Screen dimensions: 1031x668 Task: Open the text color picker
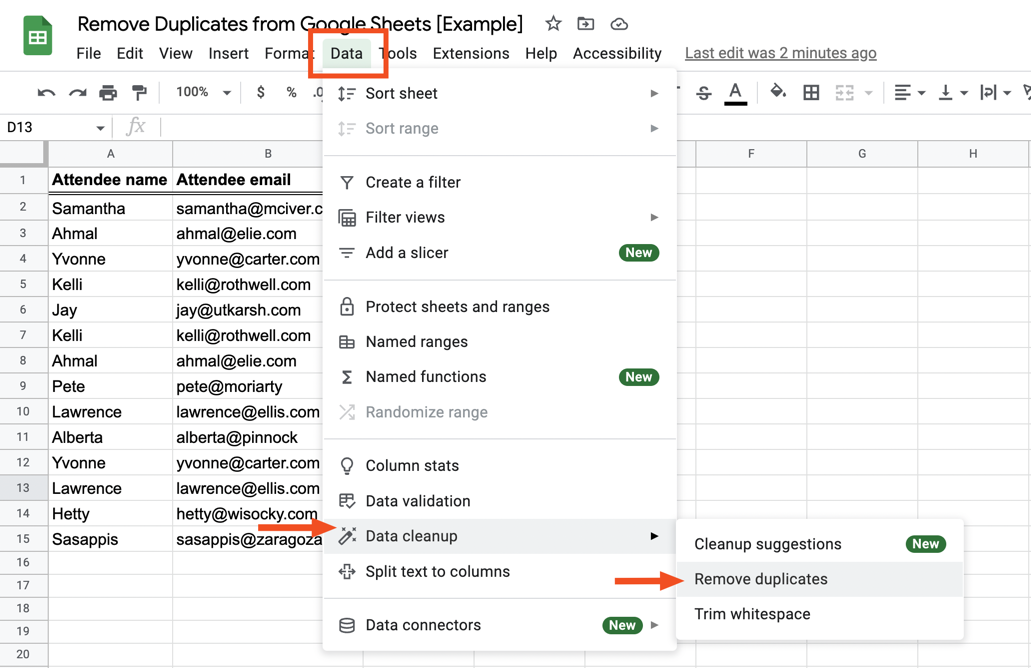pyautogui.click(x=733, y=91)
